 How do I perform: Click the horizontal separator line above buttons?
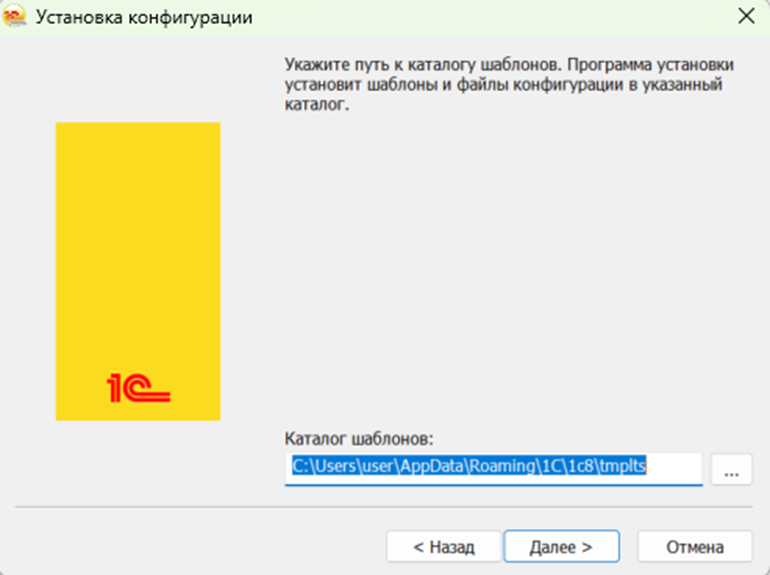[384, 508]
